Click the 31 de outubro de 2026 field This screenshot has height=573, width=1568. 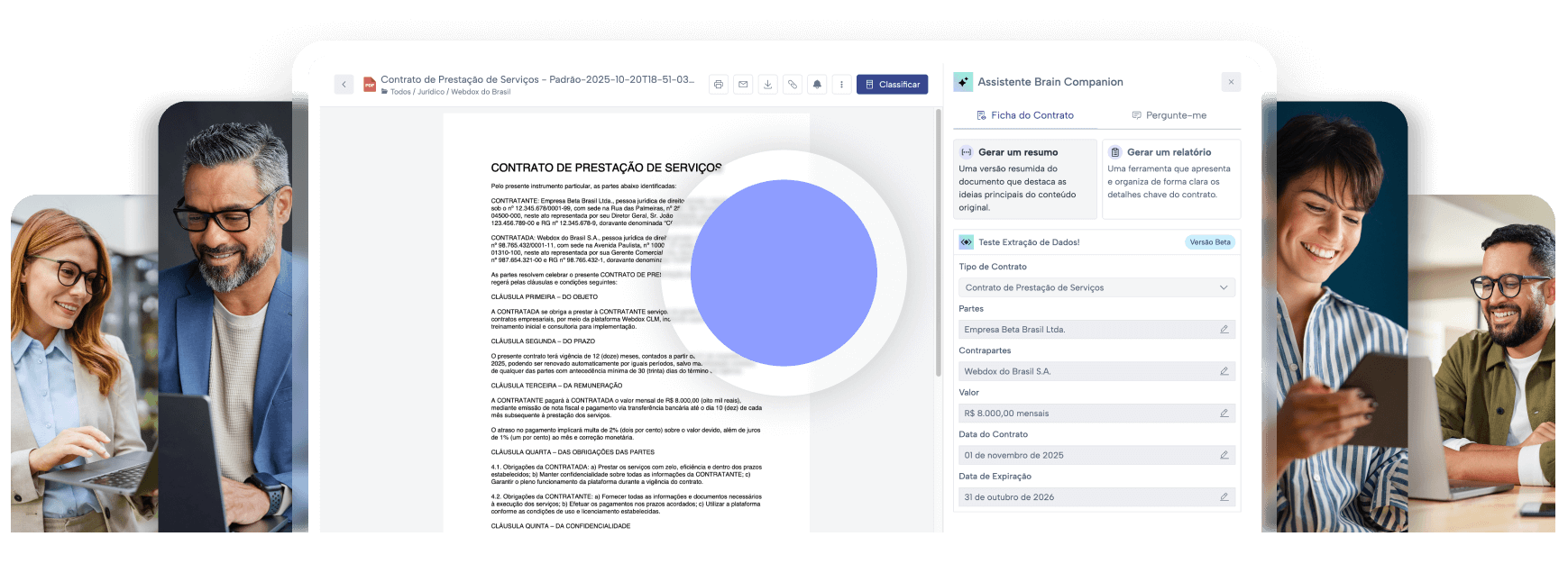pyautogui.click(x=1096, y=497)
